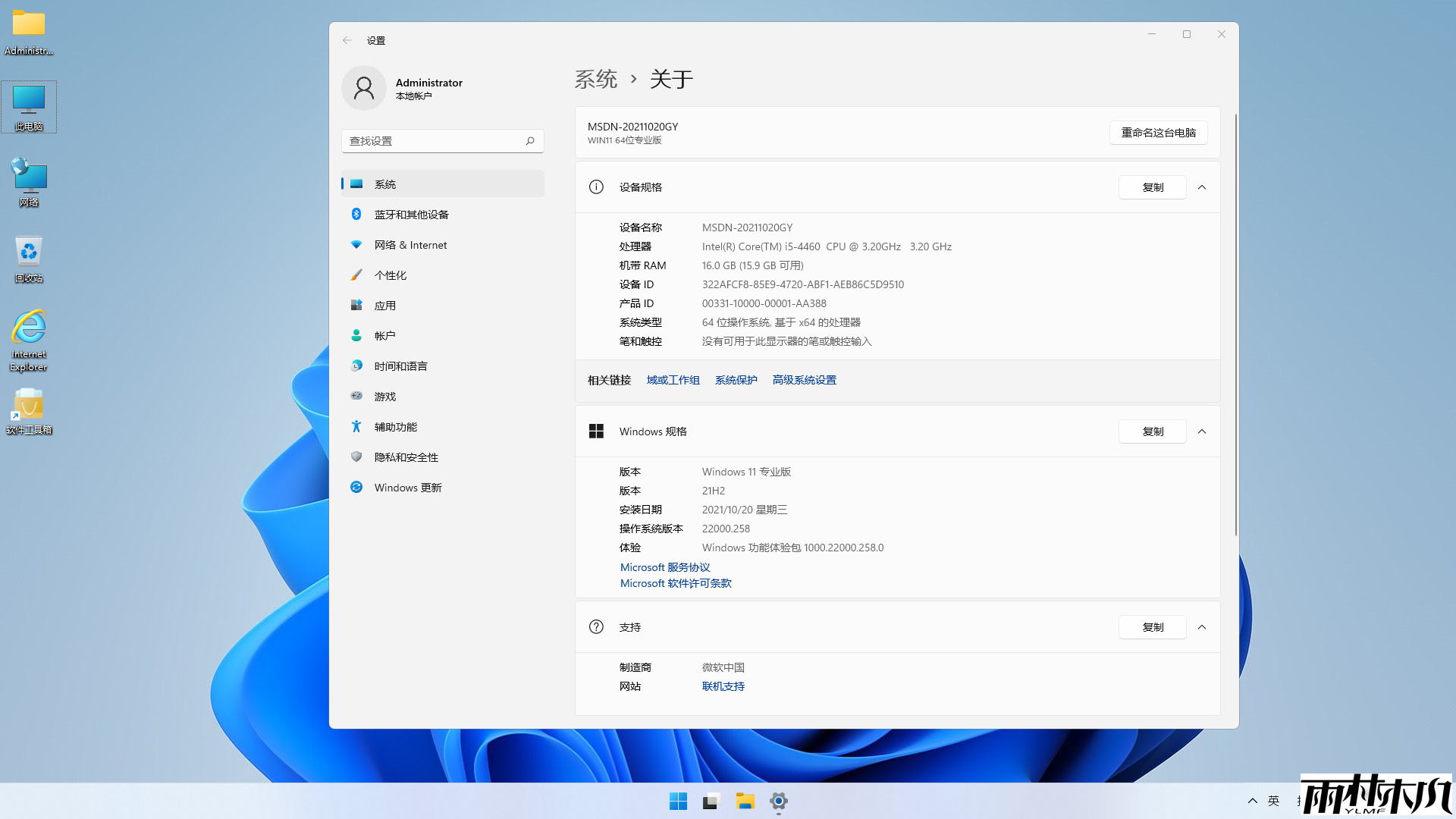The width and height of the screenshot is (1456, 819).
Task: Open File Explorer from taskbar
Action: [745, 801]
